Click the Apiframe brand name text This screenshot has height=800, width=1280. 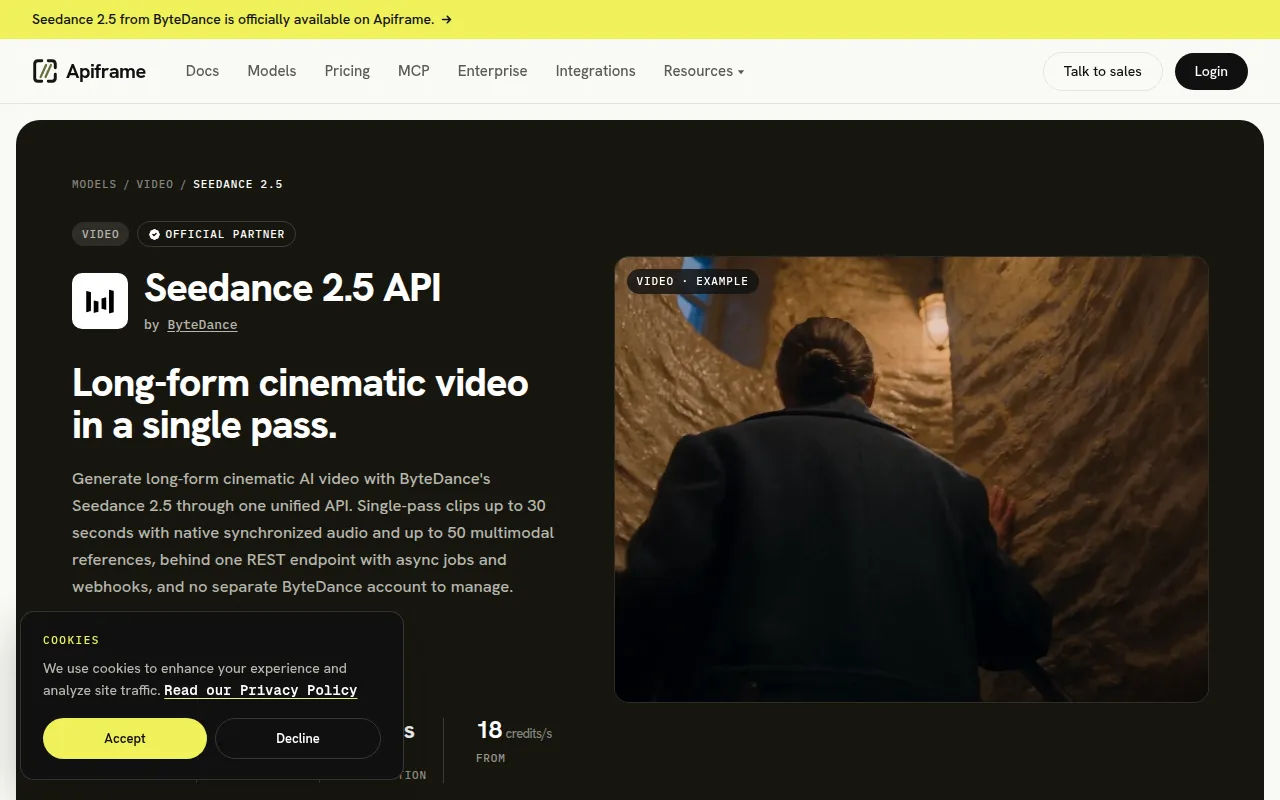[x=106, y=71]
